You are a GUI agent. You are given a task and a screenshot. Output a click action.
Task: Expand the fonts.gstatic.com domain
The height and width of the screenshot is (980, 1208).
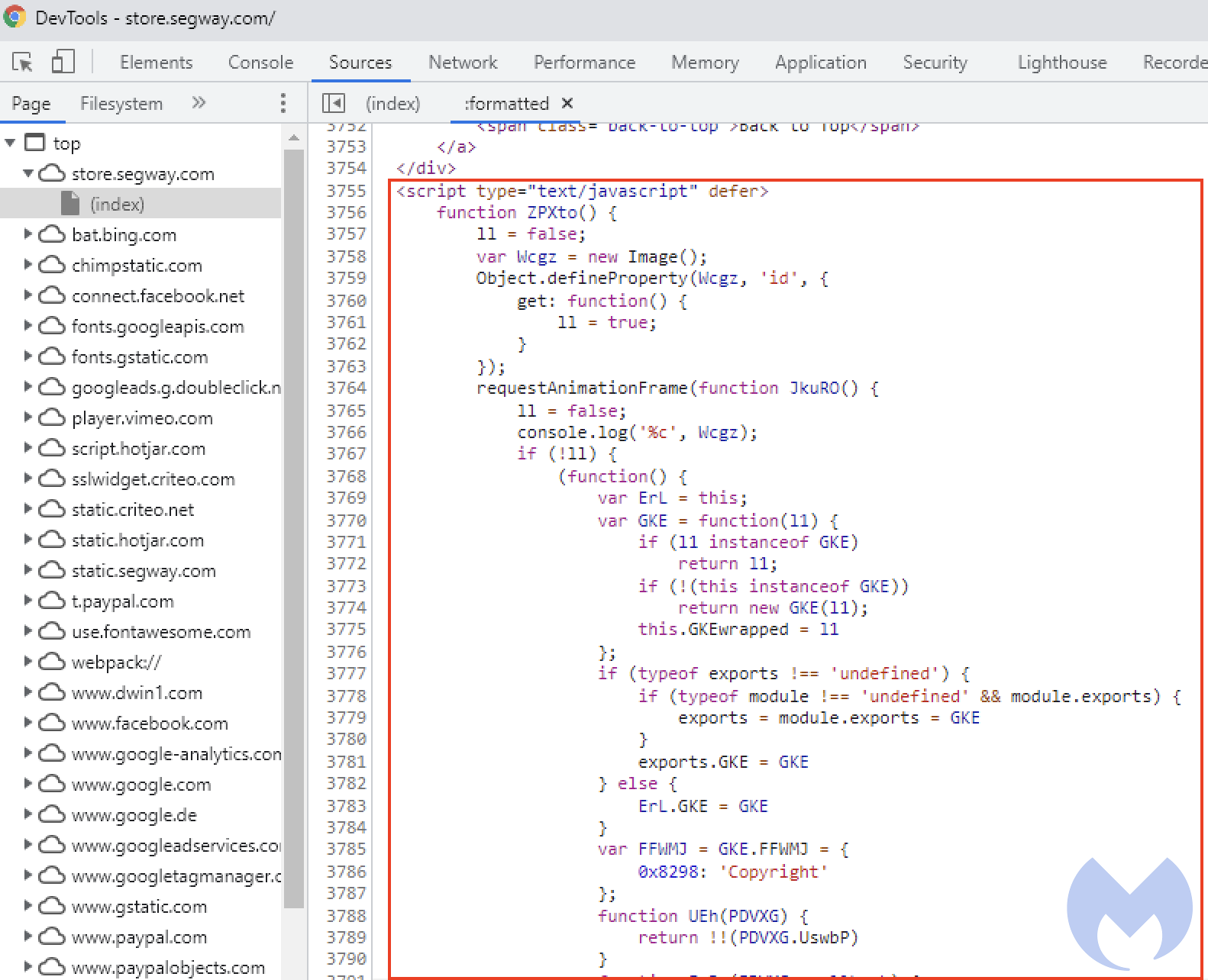[x=28, y=356]
